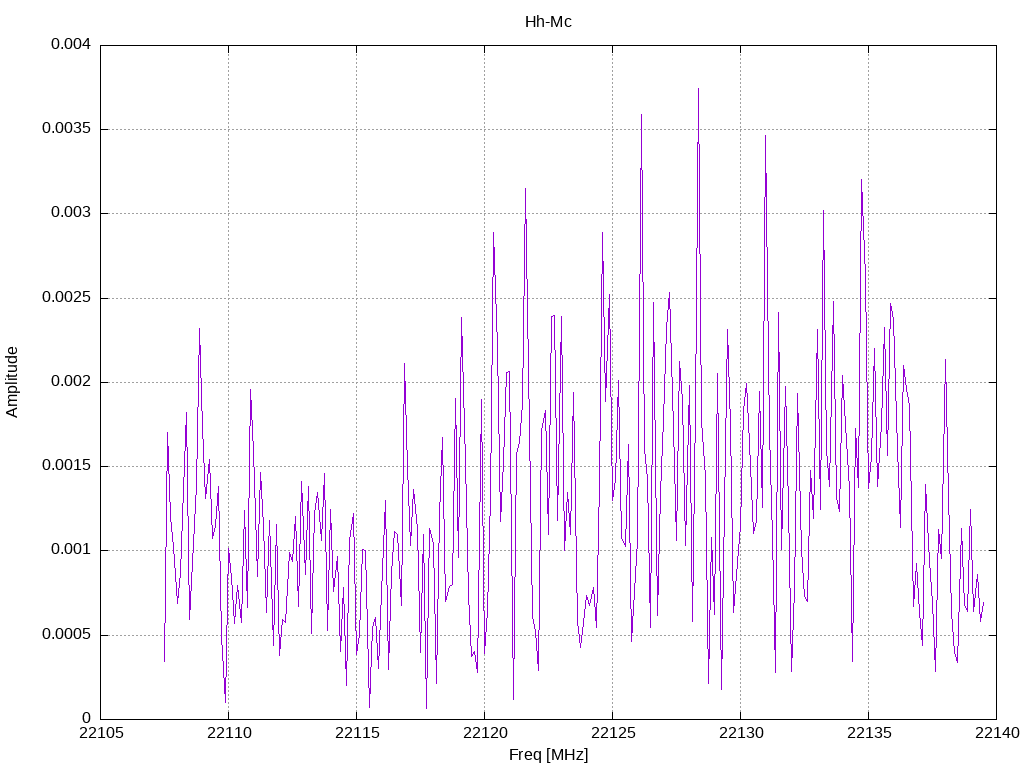Click the Freq [MHz] x-axis label

[548, 754]
